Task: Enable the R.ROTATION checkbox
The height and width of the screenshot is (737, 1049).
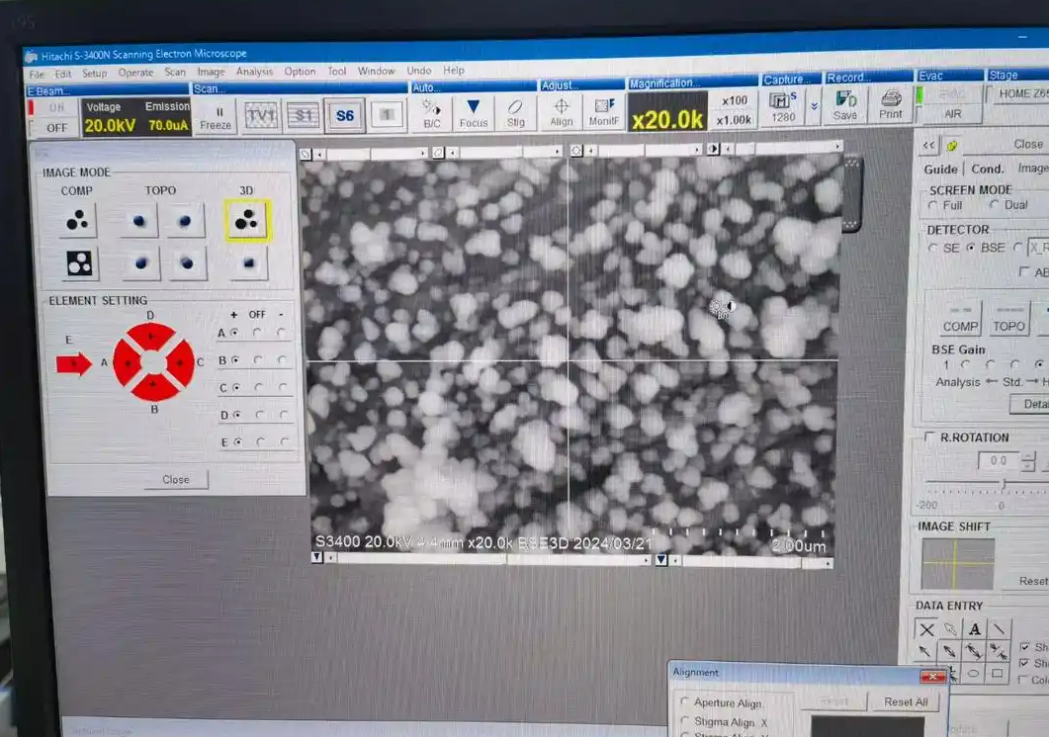Action: click(931, 438)
